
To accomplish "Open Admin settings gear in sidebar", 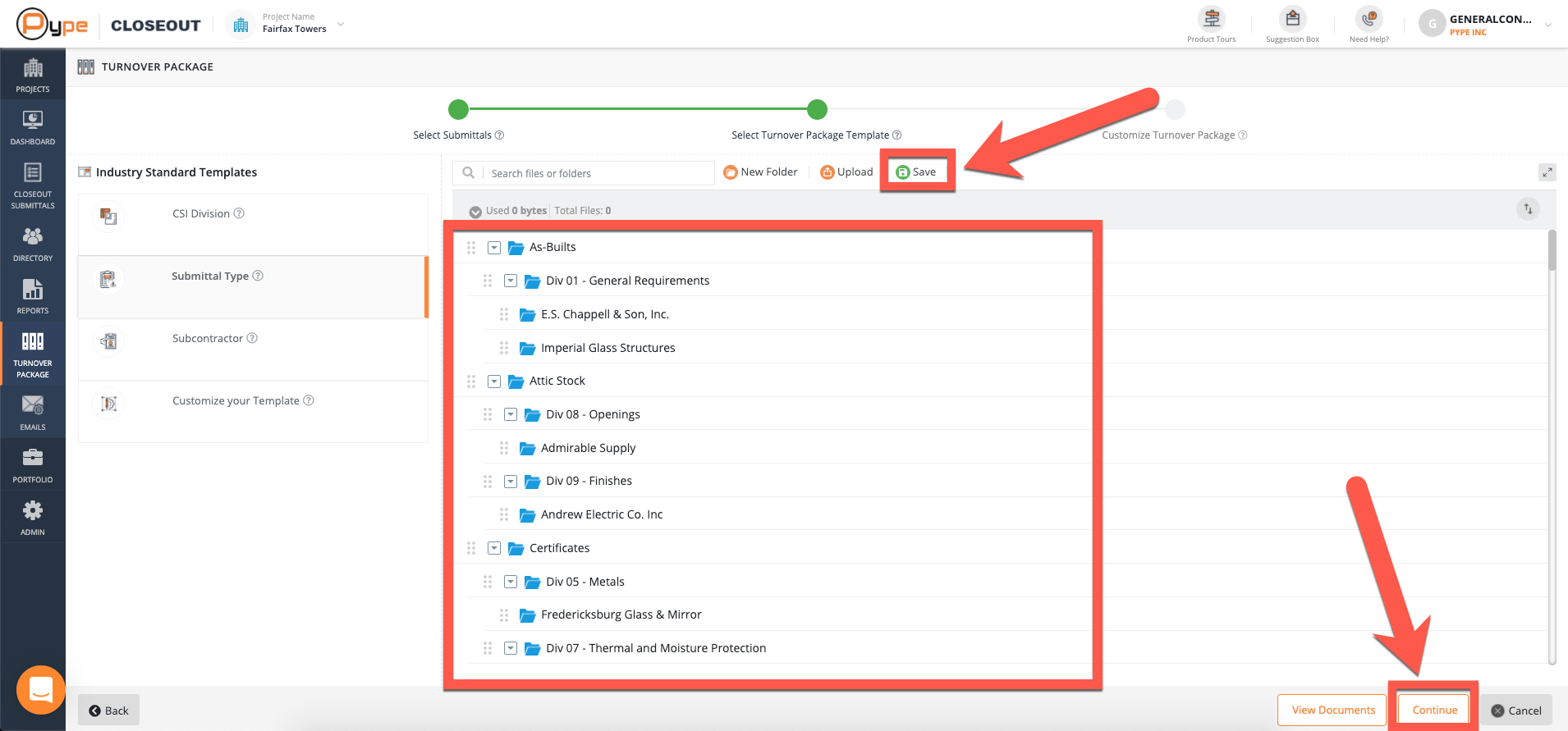I will [x=33, y=518].
